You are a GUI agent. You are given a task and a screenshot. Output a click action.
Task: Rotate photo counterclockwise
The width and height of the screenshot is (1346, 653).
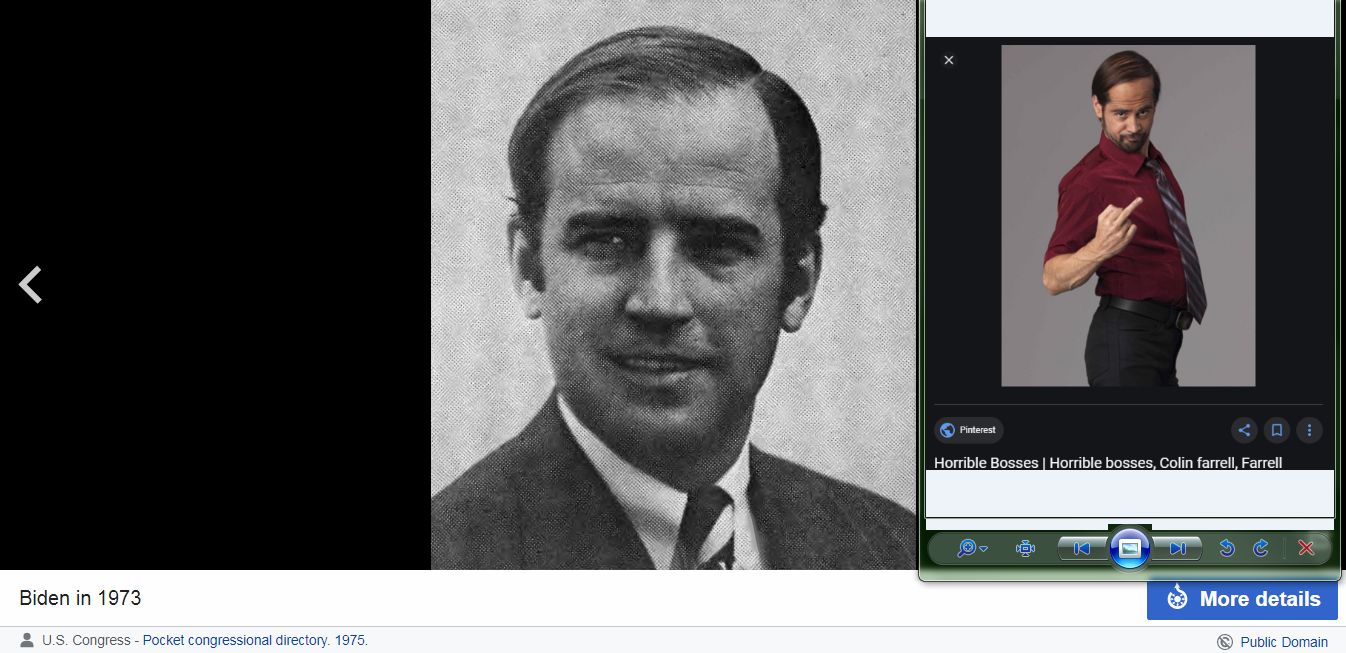coord(1227,548)
